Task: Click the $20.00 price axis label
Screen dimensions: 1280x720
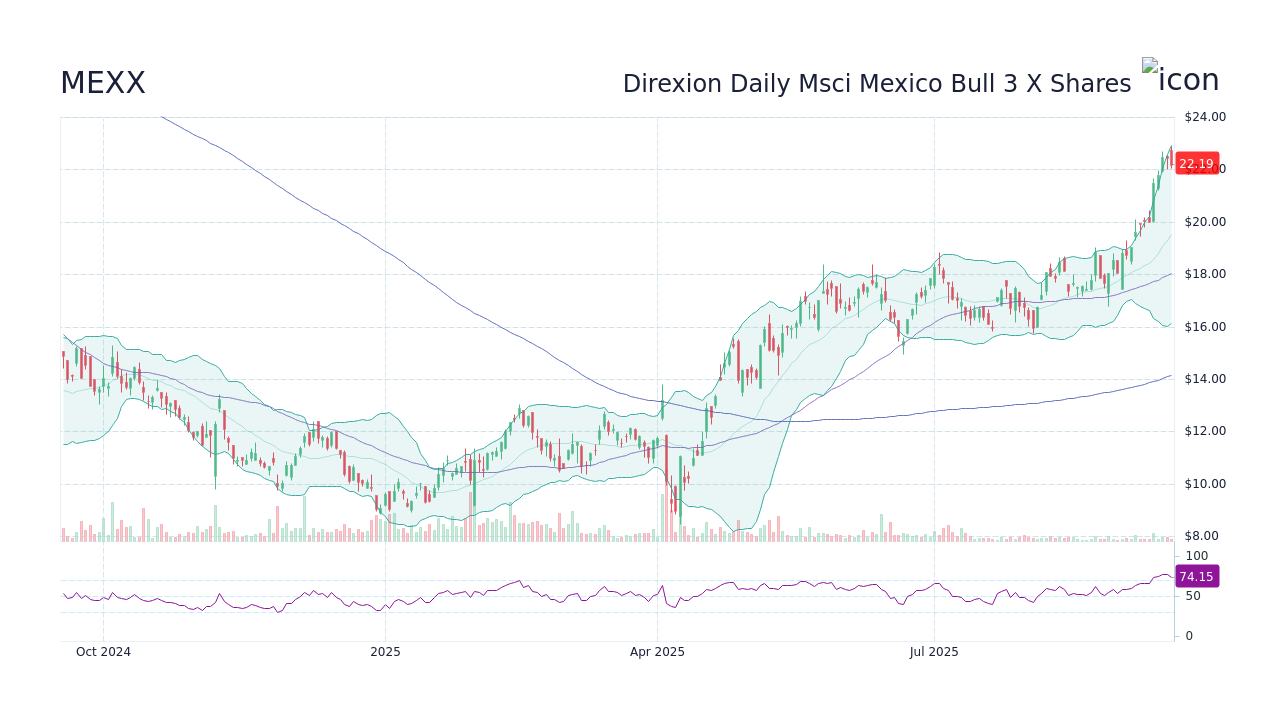Action: pos(1205,222)
